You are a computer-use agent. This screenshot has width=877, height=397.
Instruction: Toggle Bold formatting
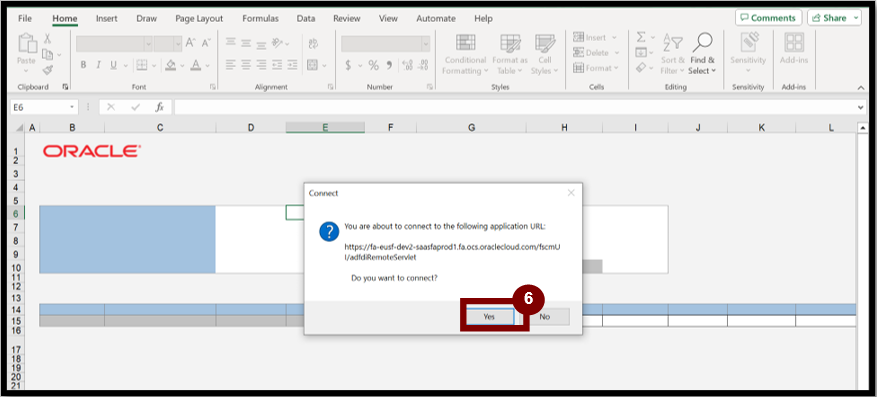(83, 65)
